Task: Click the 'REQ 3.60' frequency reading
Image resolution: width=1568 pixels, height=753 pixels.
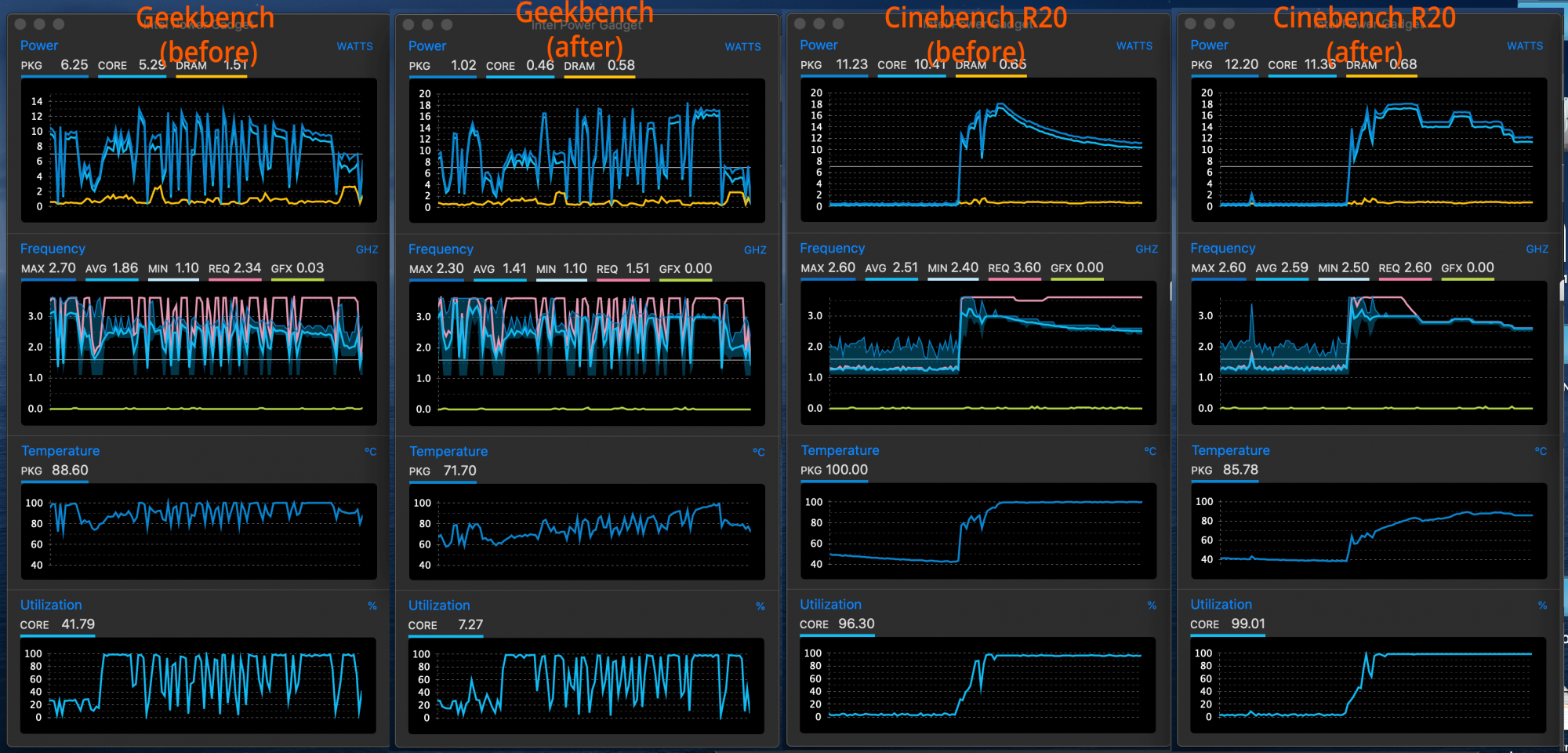Action: click(x=1014, y=268)
